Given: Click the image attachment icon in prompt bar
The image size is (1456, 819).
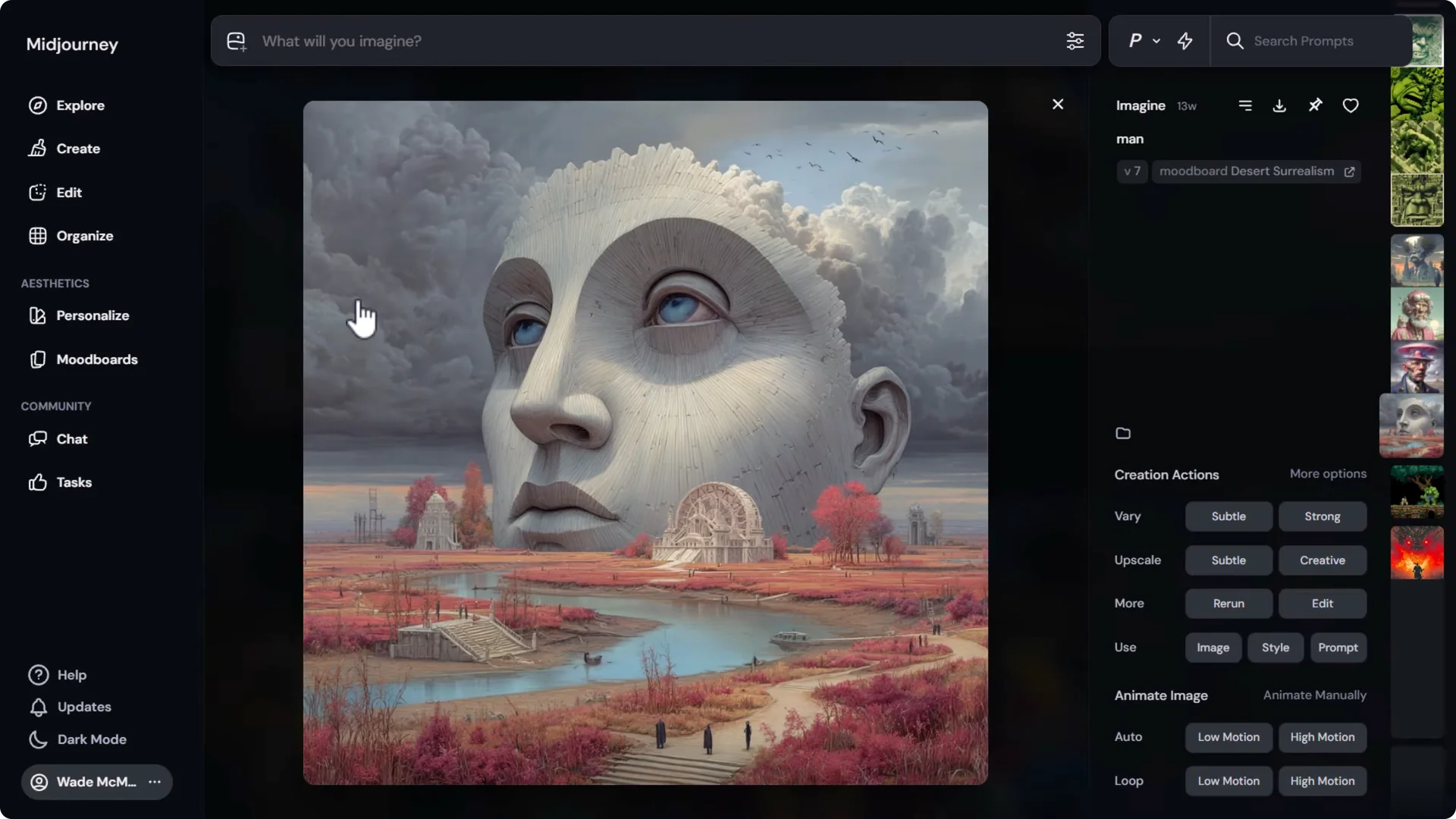Looking at the screenshot, I should (236, 41).
